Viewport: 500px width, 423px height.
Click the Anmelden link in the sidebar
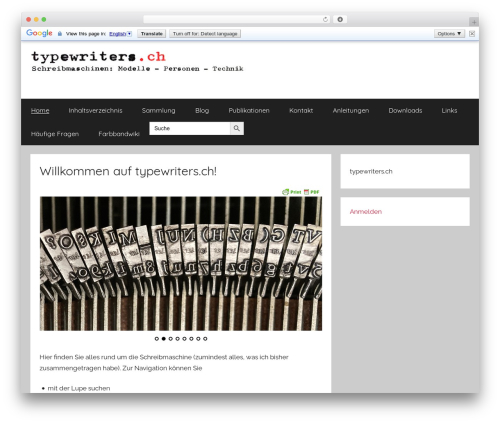click(366, 212)
